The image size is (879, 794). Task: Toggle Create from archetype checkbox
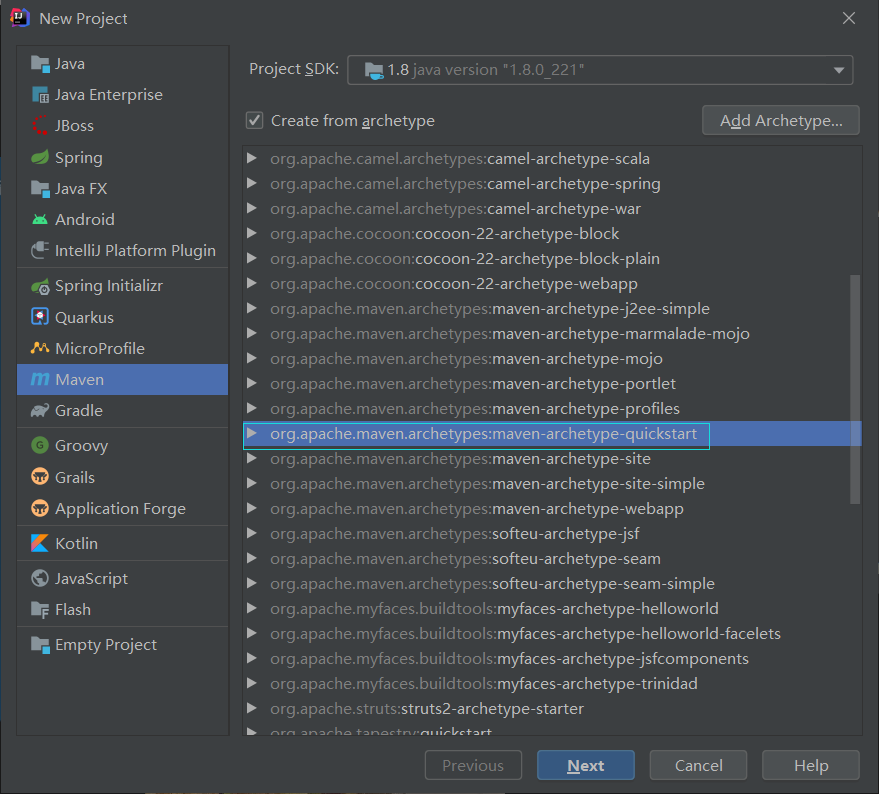click(x=255, y=121)
